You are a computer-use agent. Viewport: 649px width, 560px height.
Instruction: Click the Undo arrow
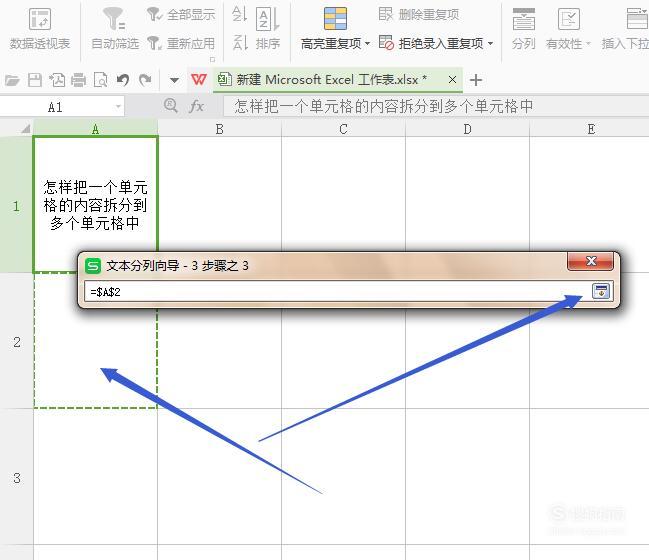click(x=123, y=79)
